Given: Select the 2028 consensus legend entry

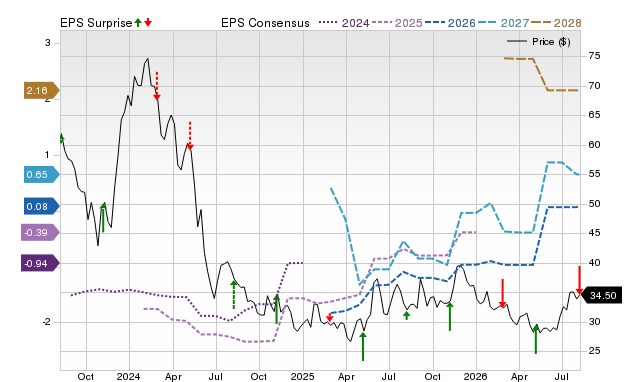Looking at the screenshot, I should point(556,23).
